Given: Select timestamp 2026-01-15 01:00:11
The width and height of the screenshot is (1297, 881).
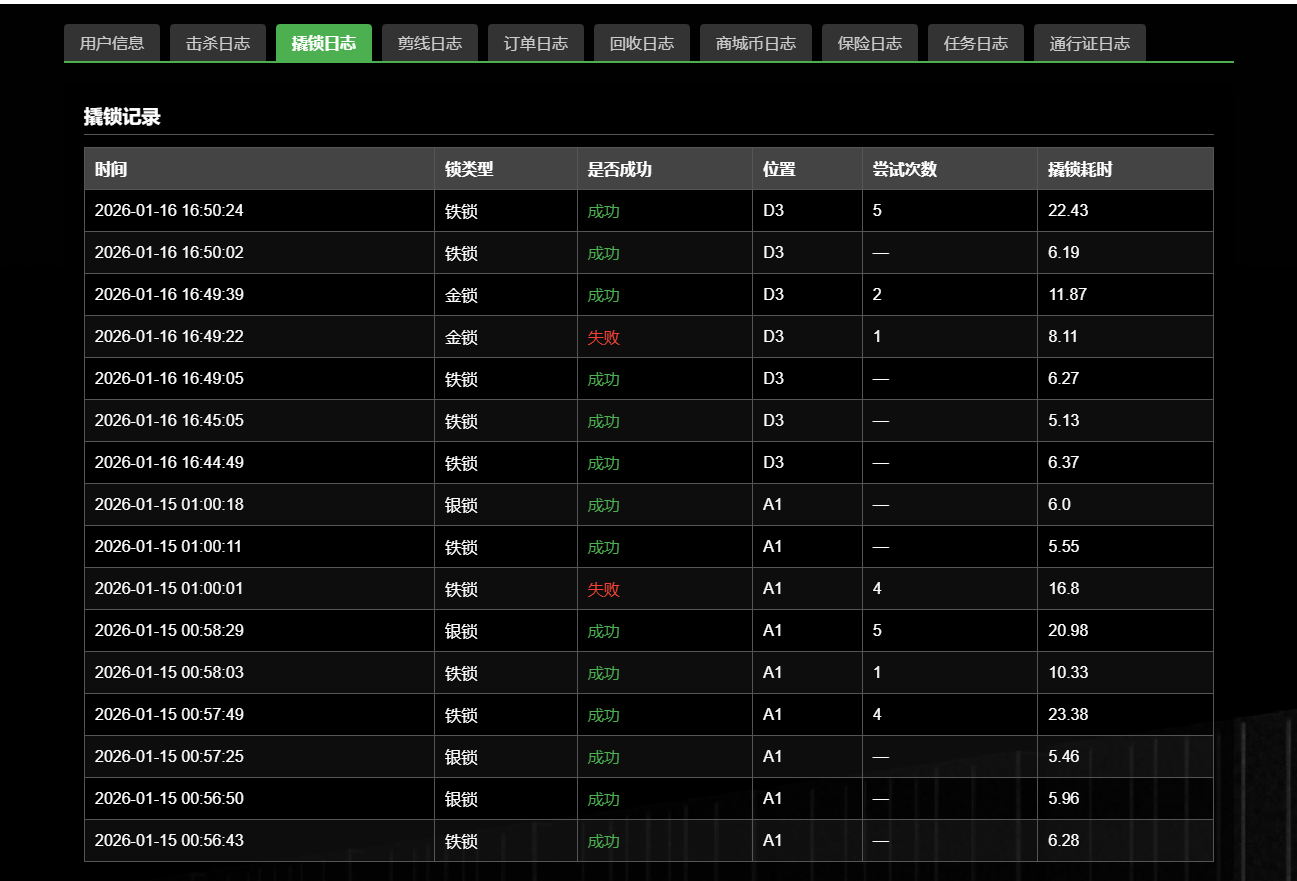Looking at the screenshot, I should pyautogui.click(x=169, y=547).
